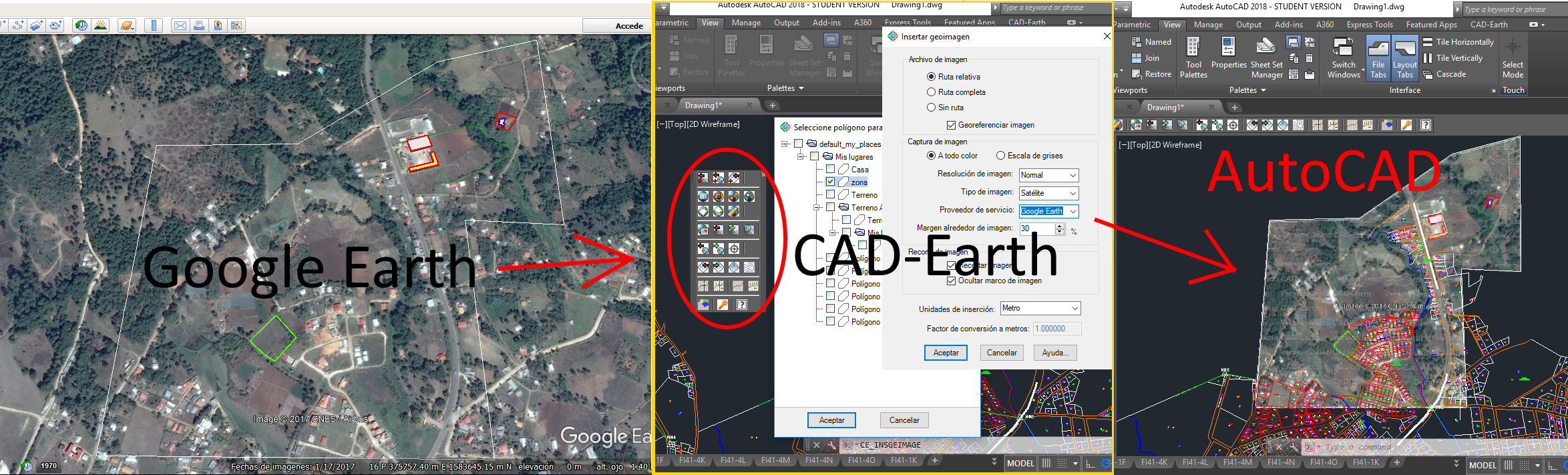Screen dimensions: 1568x475
Task: Uncheck the zona polygon checkbox
Action: click(x=830, y=182)
